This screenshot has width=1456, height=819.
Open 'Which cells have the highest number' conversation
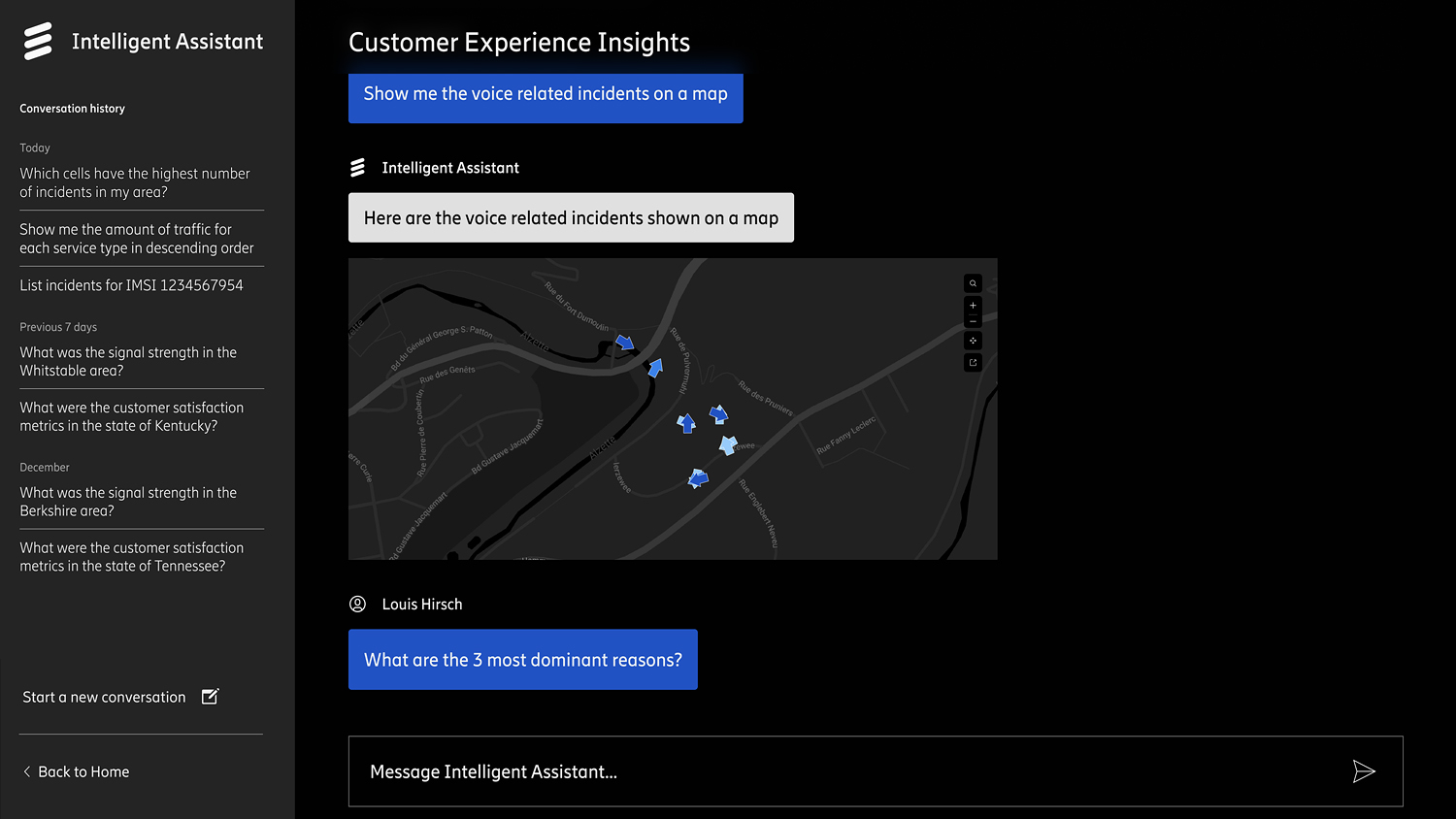coord(135,182)
